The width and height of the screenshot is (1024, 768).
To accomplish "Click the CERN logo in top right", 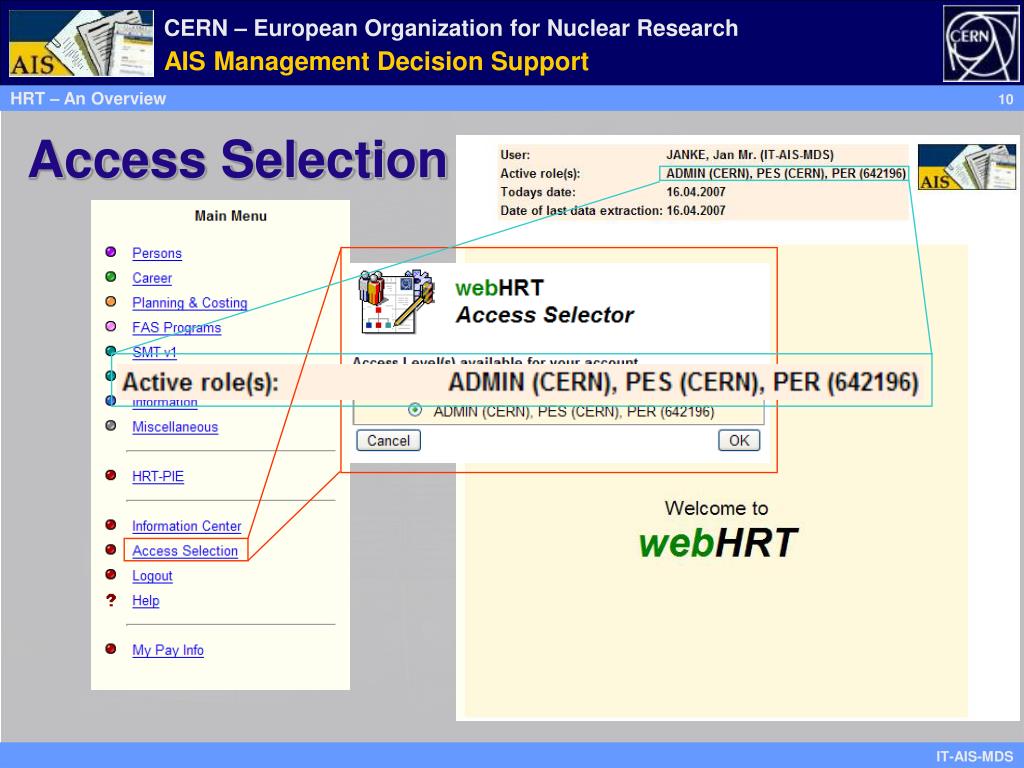I will click(x=981, y=43).
